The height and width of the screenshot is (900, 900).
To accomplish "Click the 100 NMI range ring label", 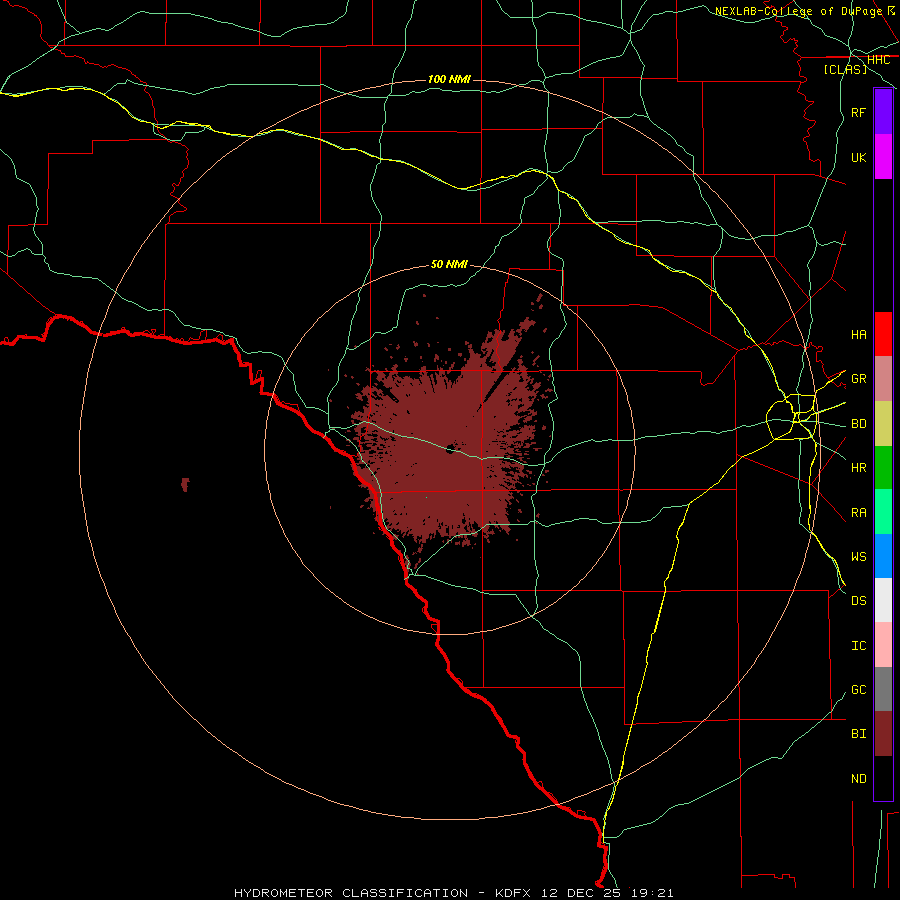I will [x=449, y=79].
